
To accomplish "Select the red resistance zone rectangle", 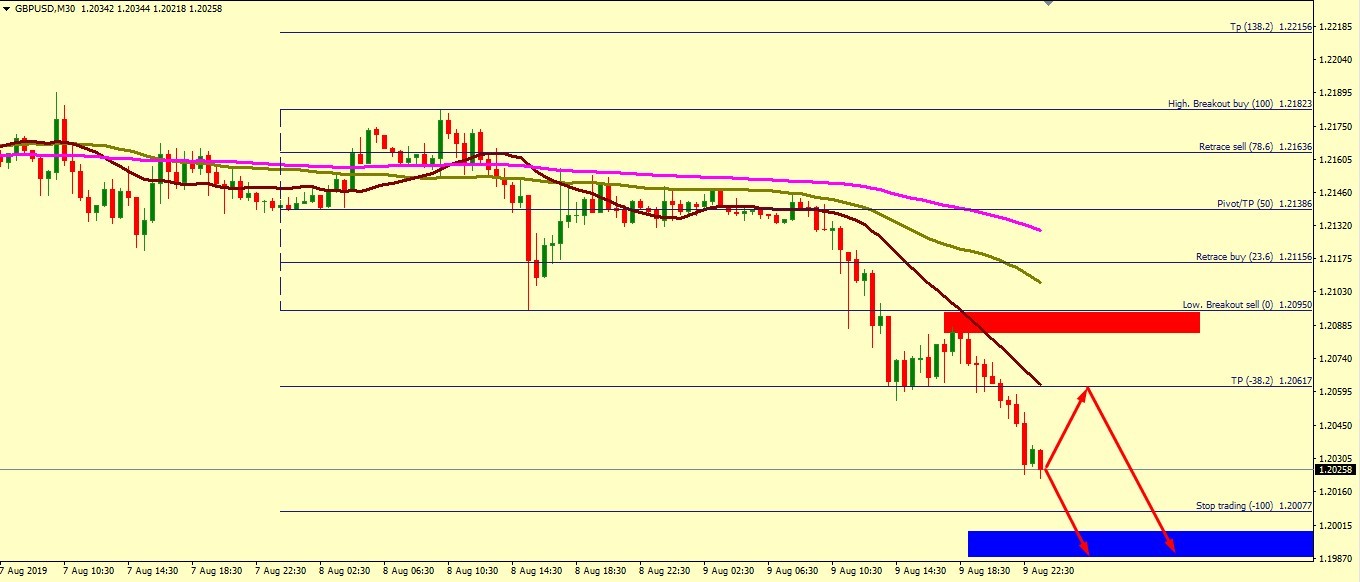I will [1071, 322].
